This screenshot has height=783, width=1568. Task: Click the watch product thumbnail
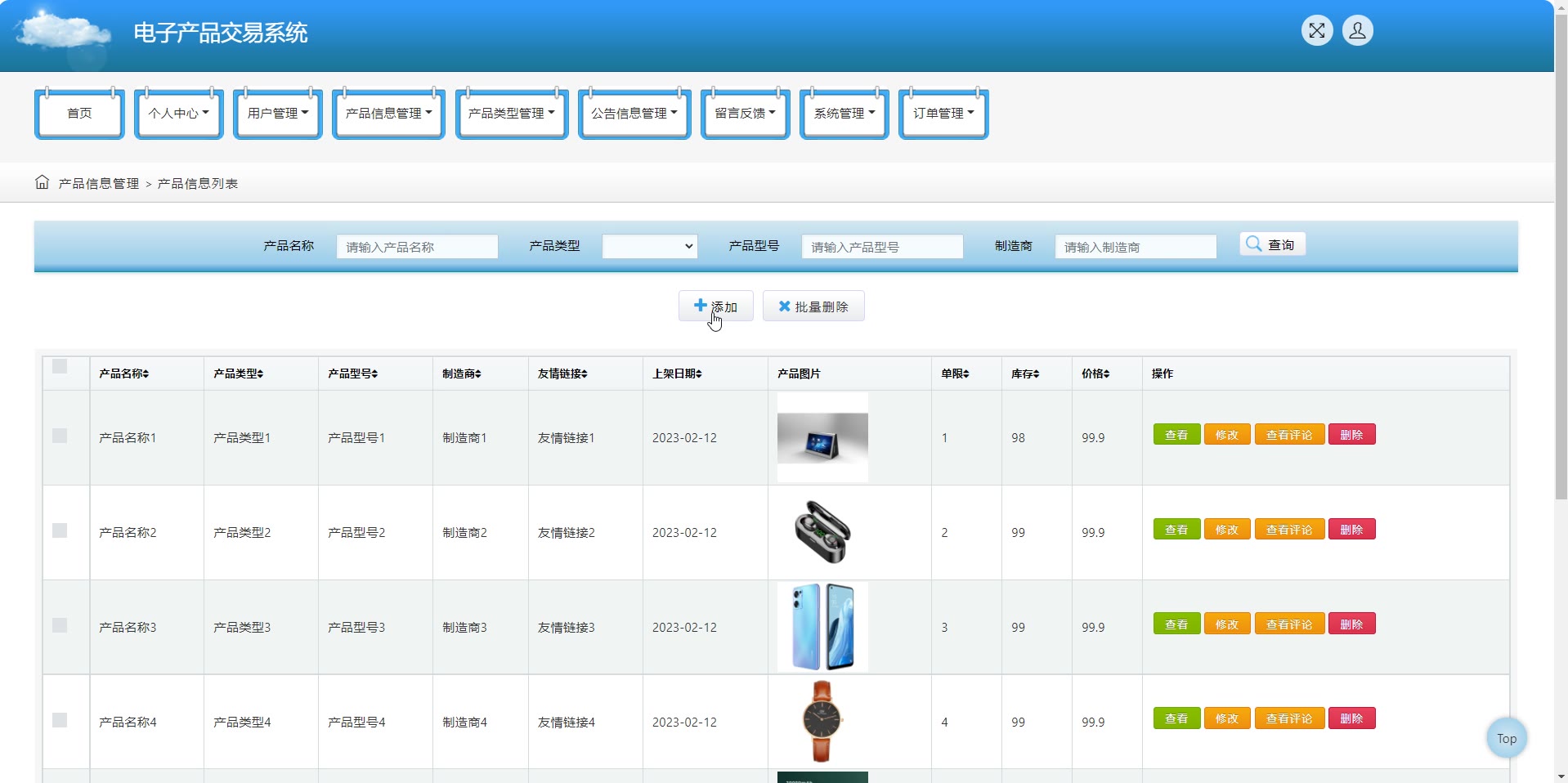coord(822,722)
